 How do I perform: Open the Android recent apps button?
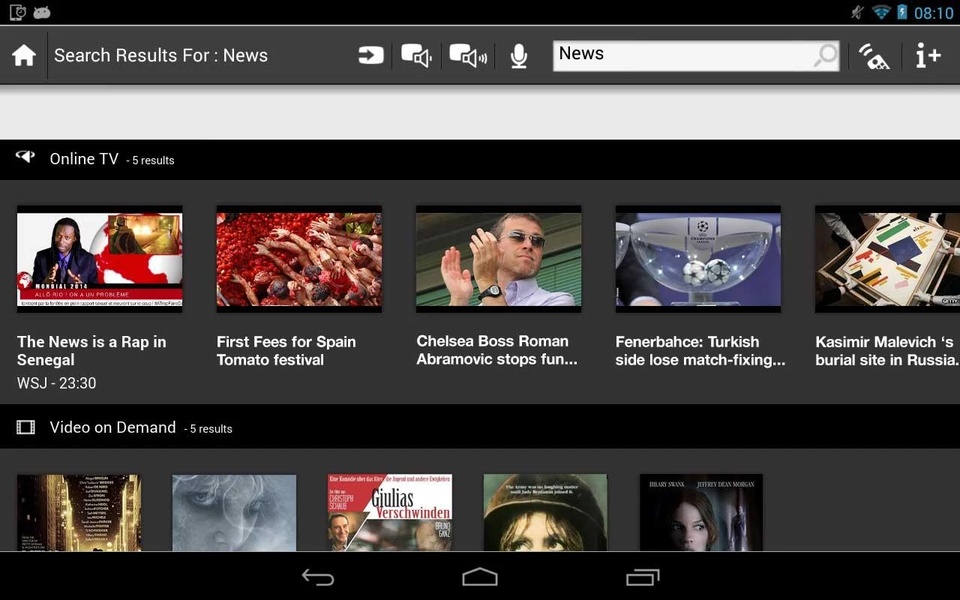pos(642,577)
